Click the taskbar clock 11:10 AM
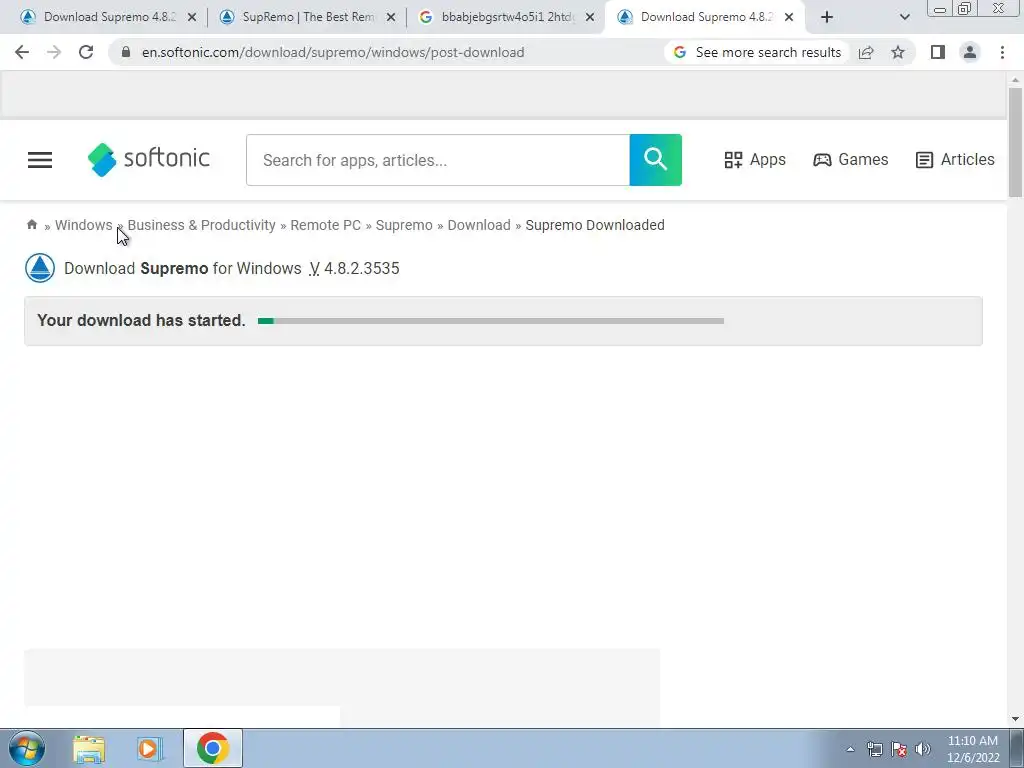1024x768 pixels. pyautogui.click(x=973, y=749)
